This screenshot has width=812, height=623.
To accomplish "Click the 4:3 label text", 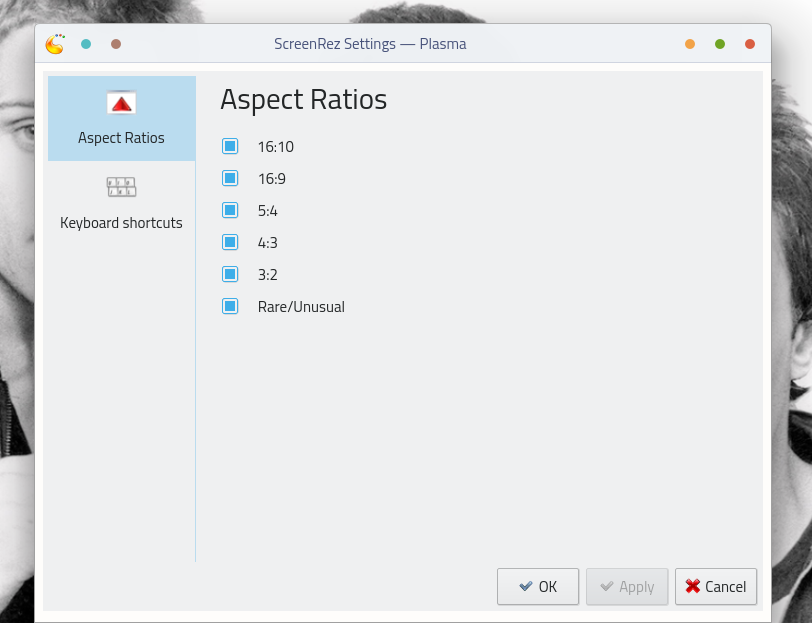I will (268, 243).
